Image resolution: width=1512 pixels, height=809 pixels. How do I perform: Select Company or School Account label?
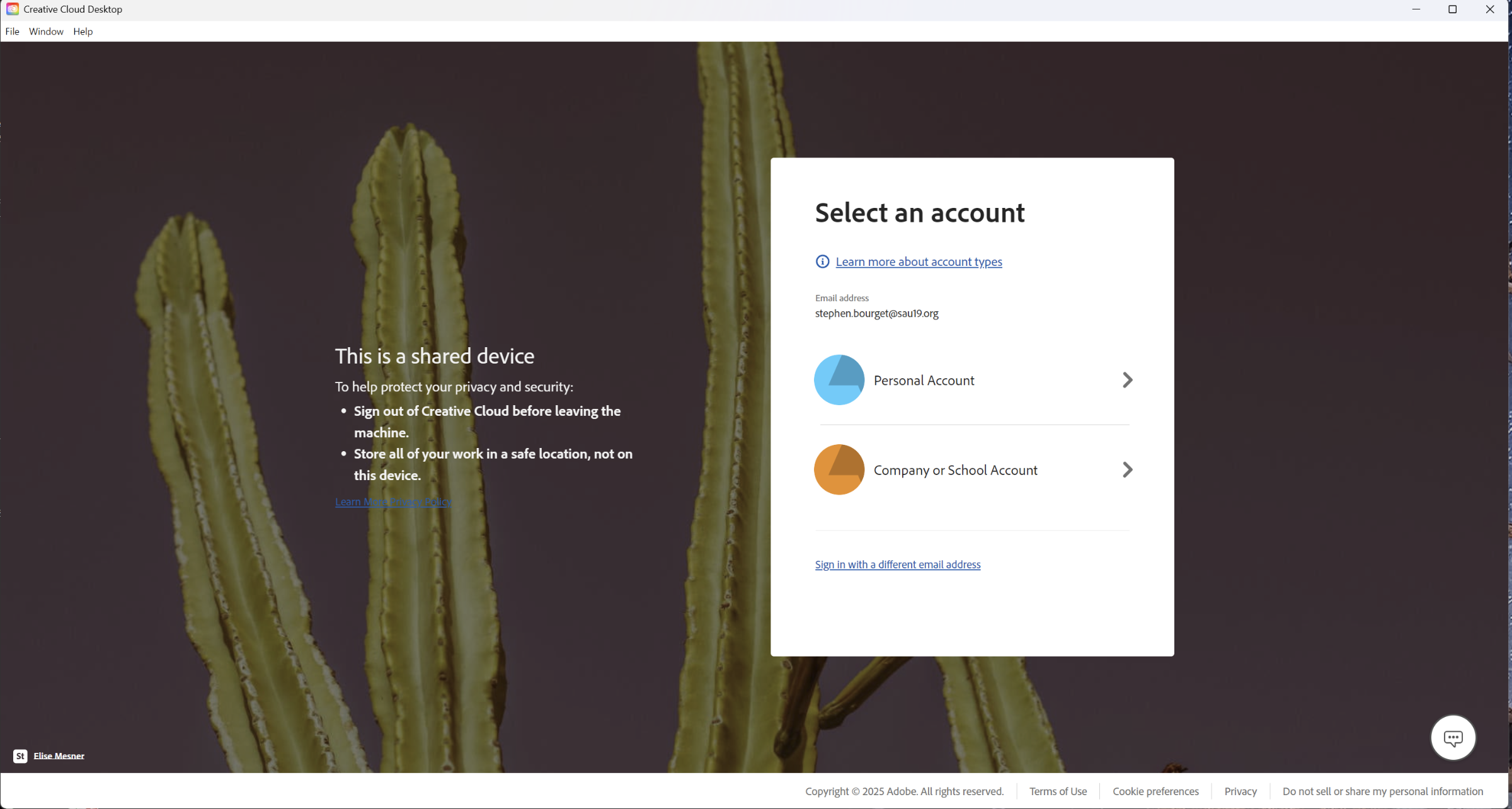click(x=955, y=470)
